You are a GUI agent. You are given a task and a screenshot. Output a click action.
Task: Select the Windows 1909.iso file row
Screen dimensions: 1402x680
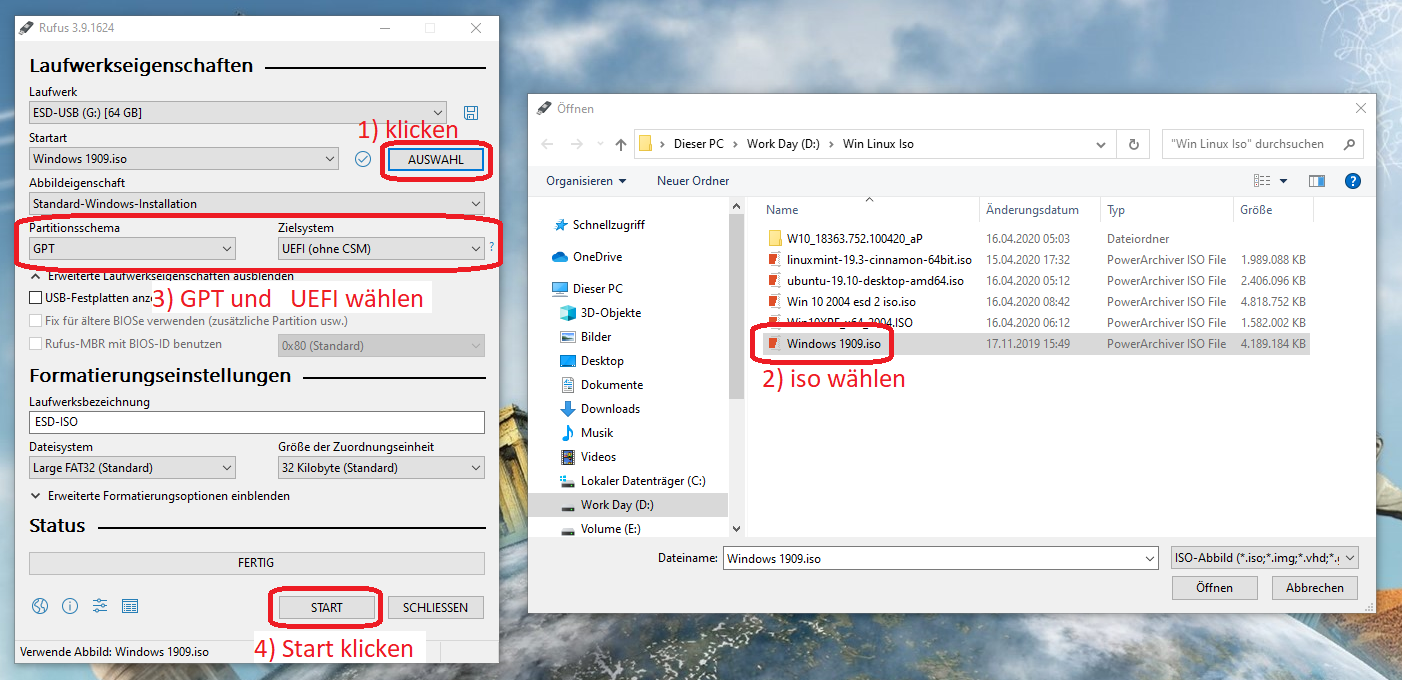[x=1035, y=343]
